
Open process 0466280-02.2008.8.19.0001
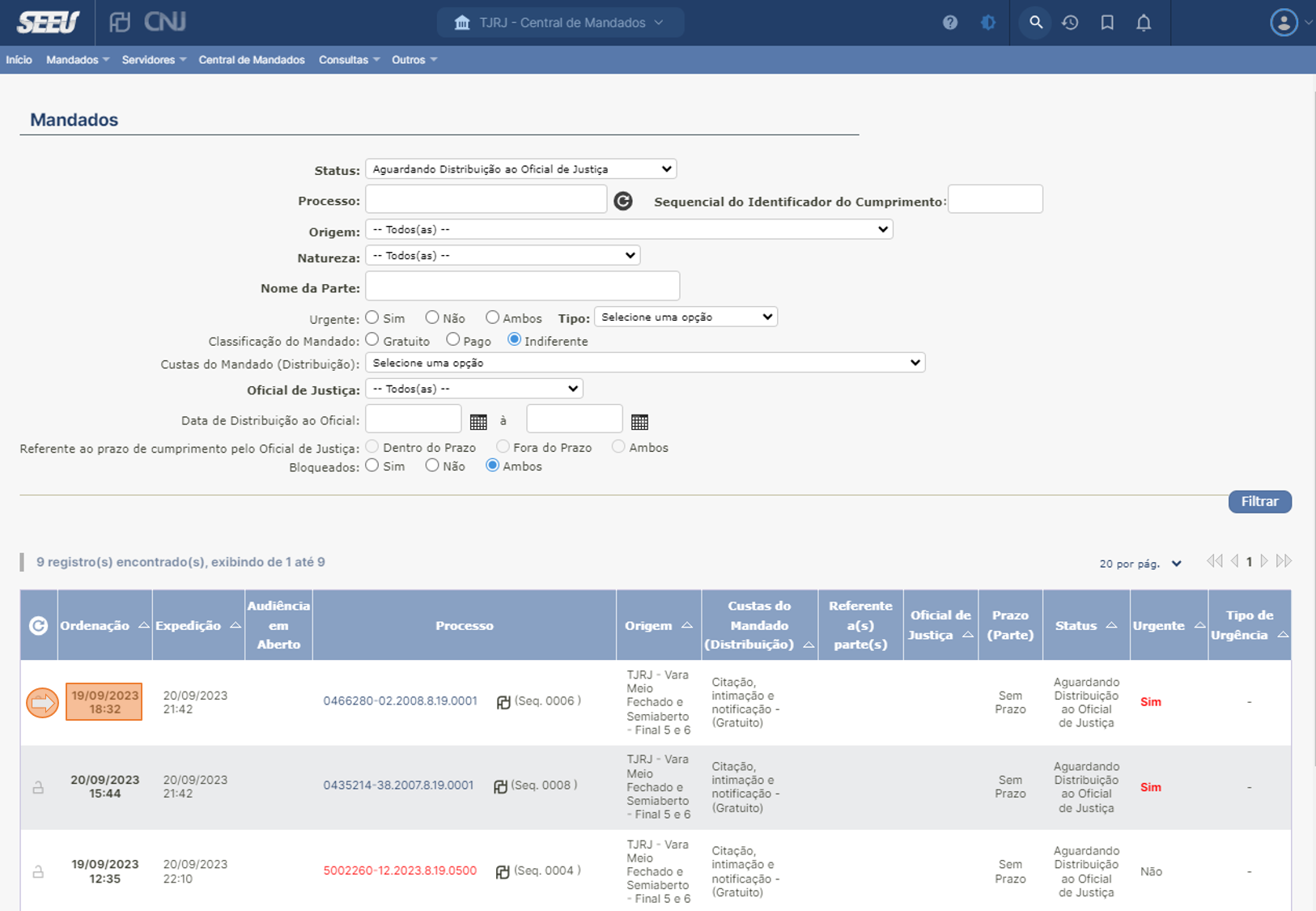[x=400, y=701]
